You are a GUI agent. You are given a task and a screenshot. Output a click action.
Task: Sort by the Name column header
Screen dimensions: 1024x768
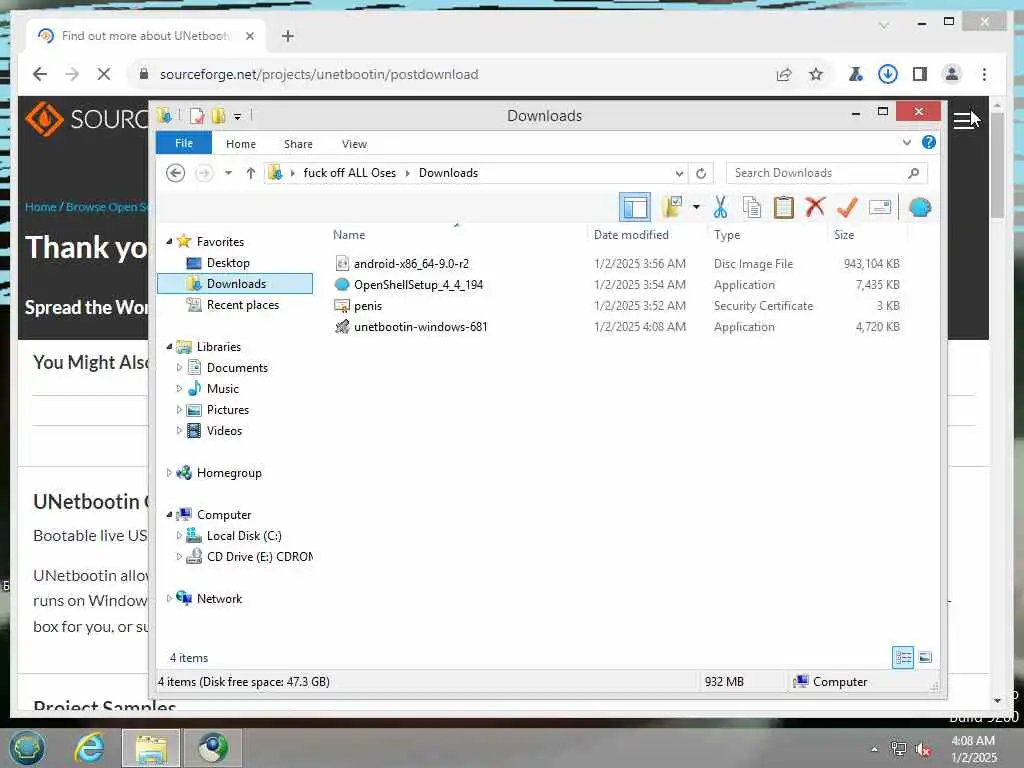(x=349, y=234)
